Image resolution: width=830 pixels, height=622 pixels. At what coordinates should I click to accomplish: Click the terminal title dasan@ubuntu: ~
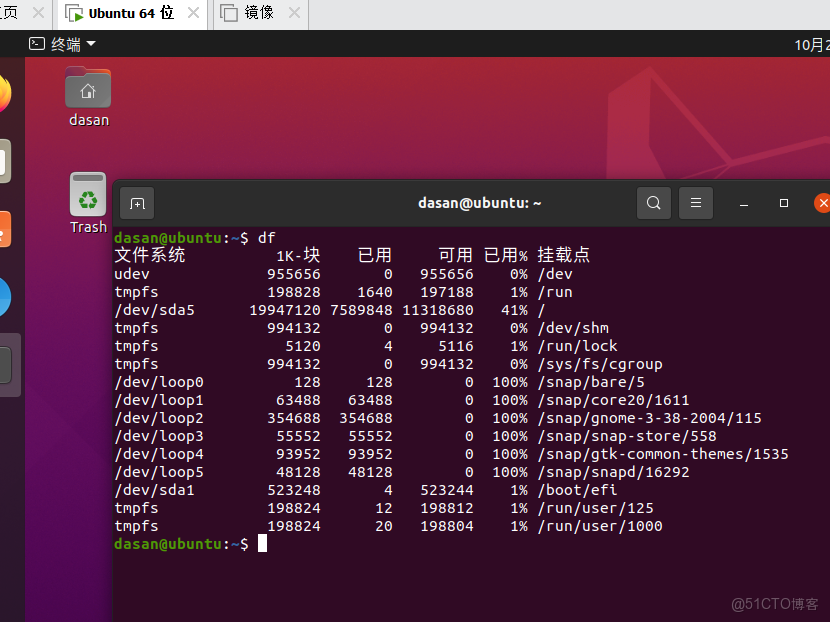point(480,203)
